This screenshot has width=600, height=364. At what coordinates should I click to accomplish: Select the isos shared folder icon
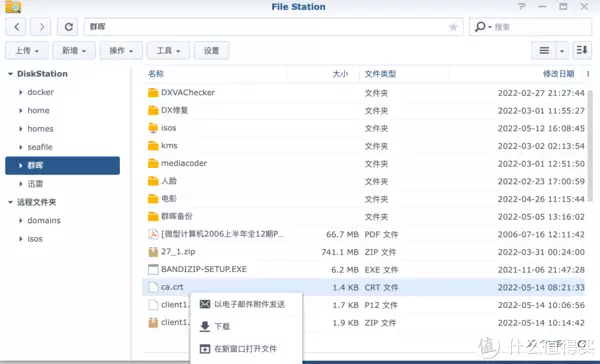pyautogui.click(x=153, y=128)
